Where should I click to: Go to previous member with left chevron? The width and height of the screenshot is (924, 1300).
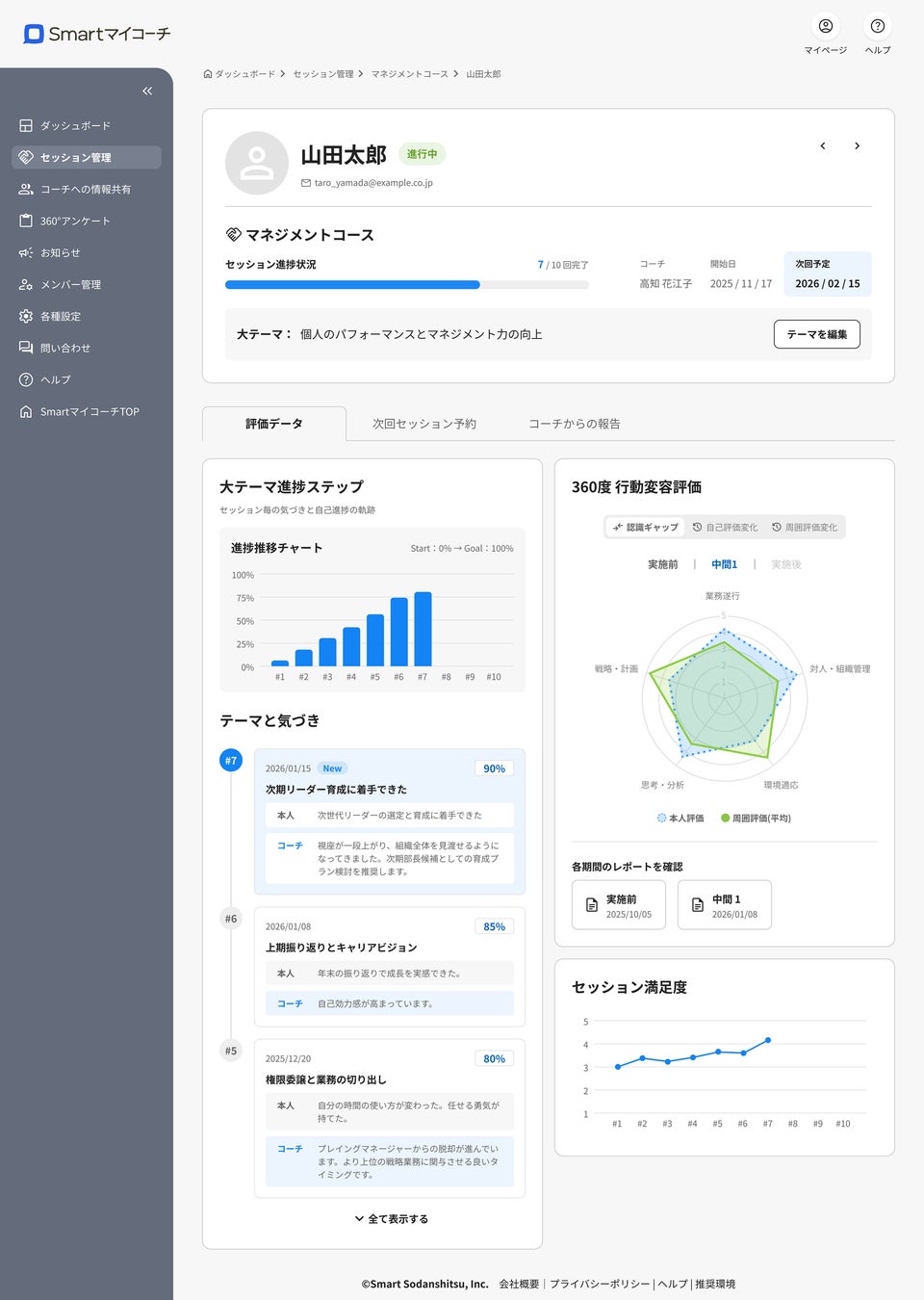[x=823, y=146]
